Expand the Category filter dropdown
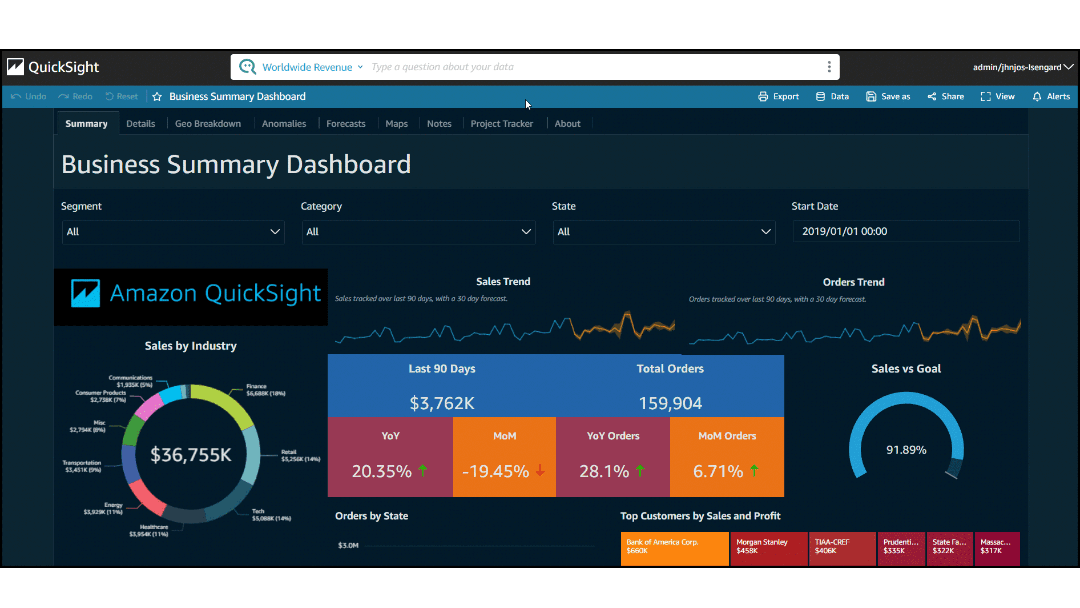 (418, 232)
